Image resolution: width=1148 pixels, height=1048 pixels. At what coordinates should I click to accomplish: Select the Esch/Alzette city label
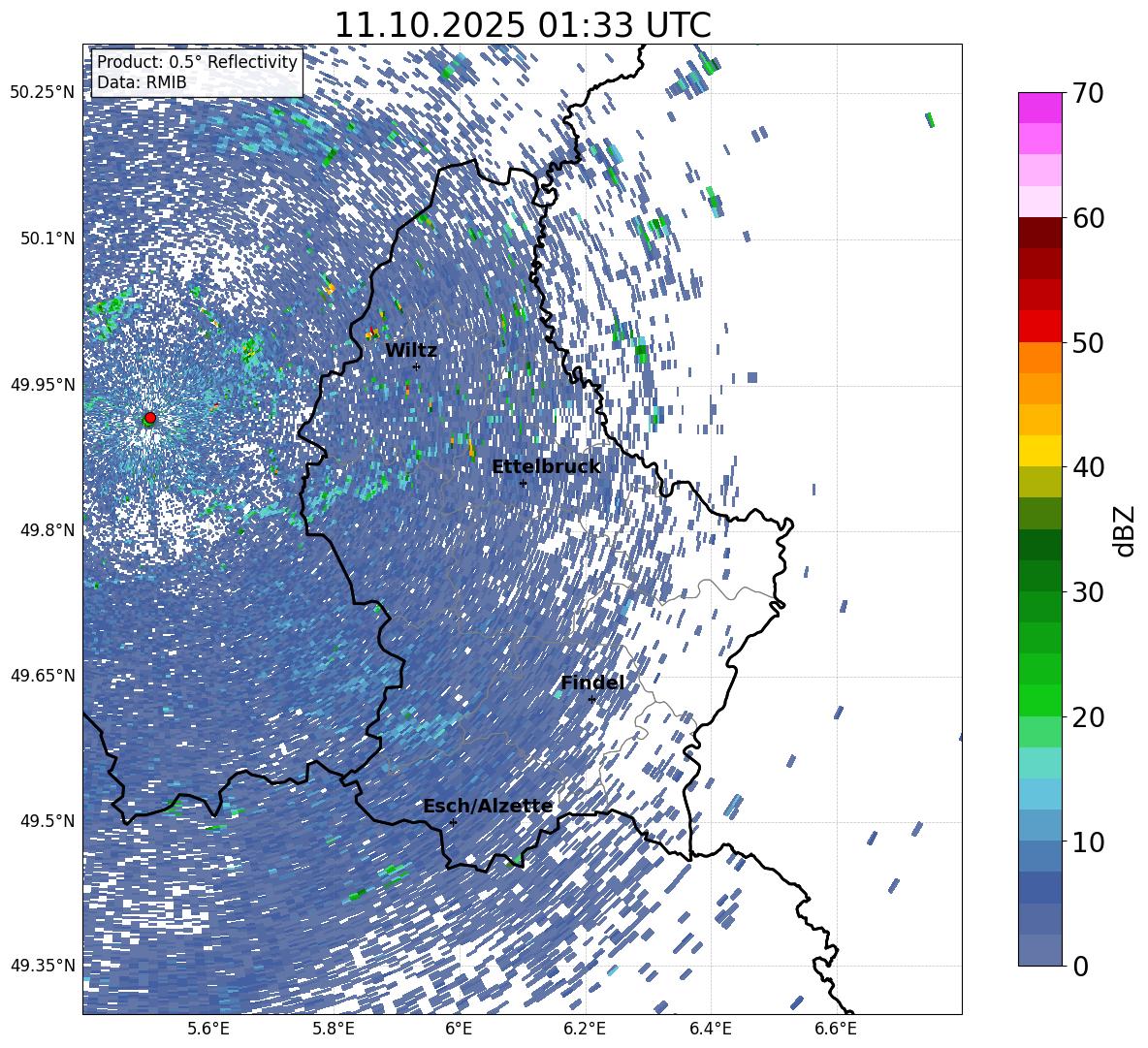click(x=488, y=807)
